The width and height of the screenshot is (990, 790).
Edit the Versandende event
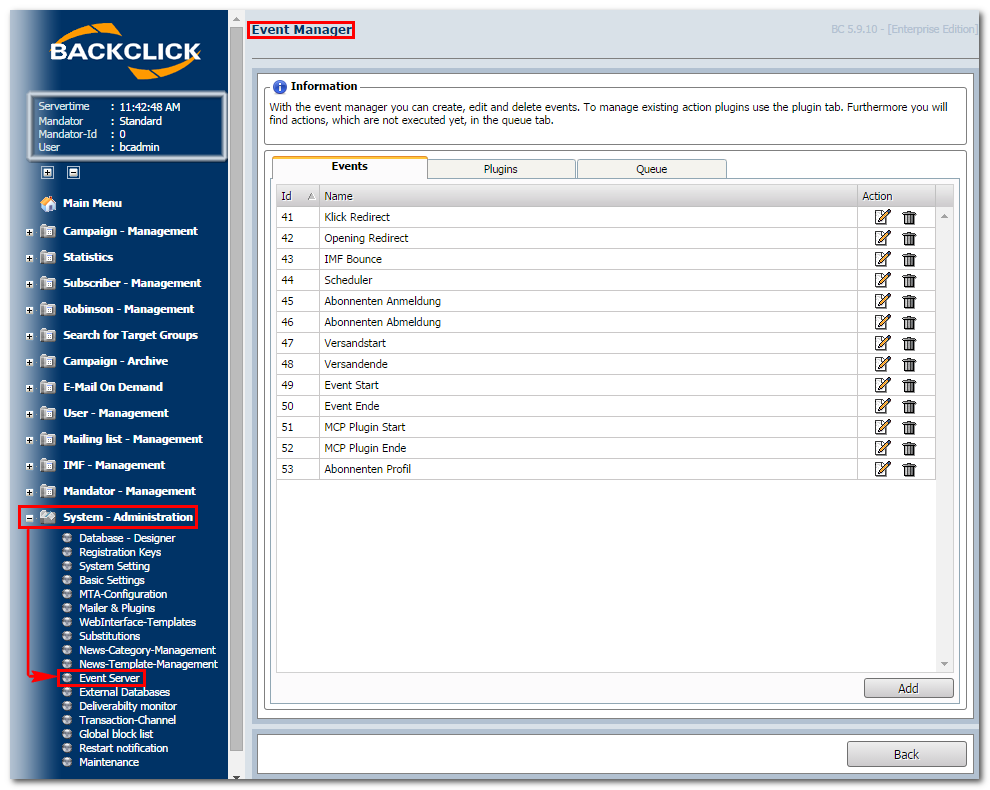882,364
